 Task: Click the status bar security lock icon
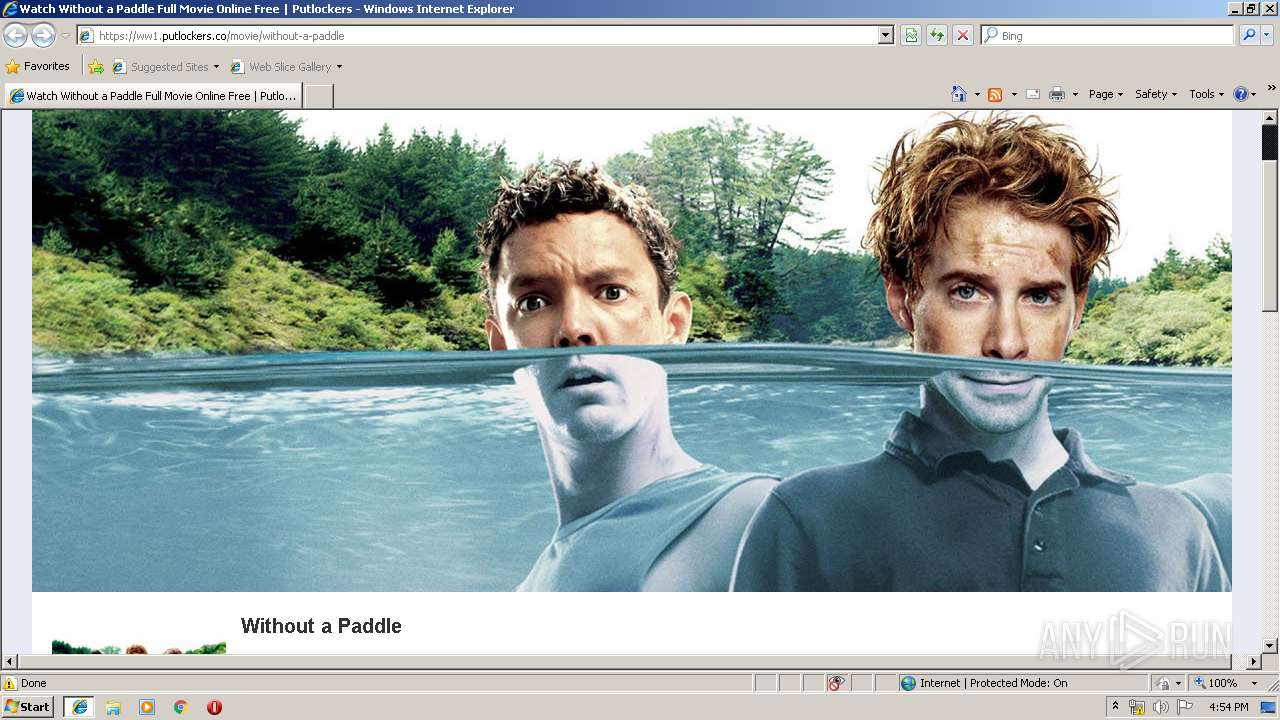click(x=1163, y=683)
